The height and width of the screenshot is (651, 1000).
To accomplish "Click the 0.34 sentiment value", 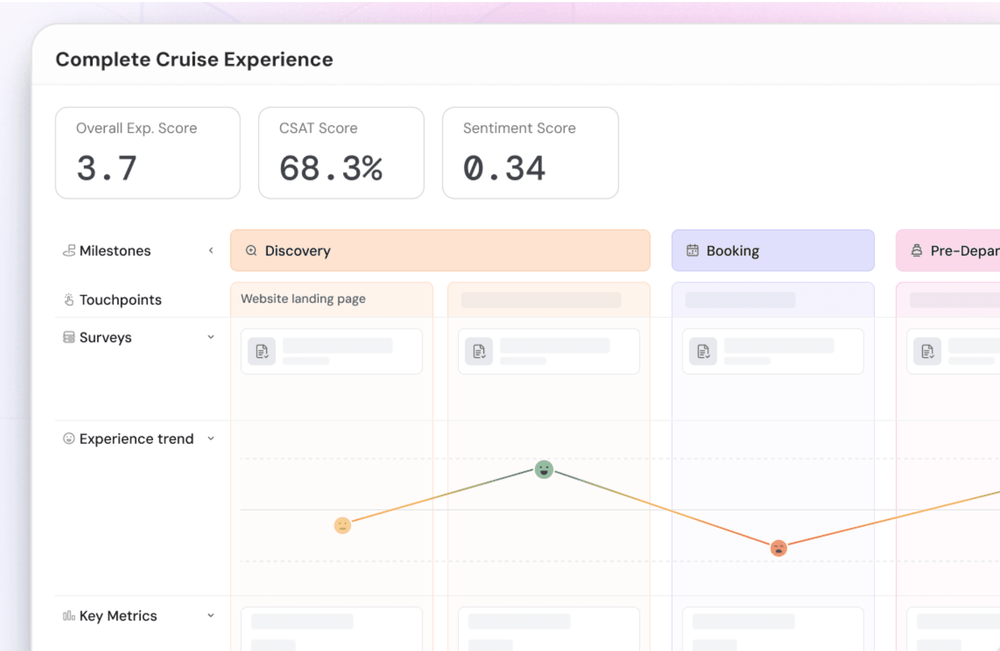I will click(504, 169).
